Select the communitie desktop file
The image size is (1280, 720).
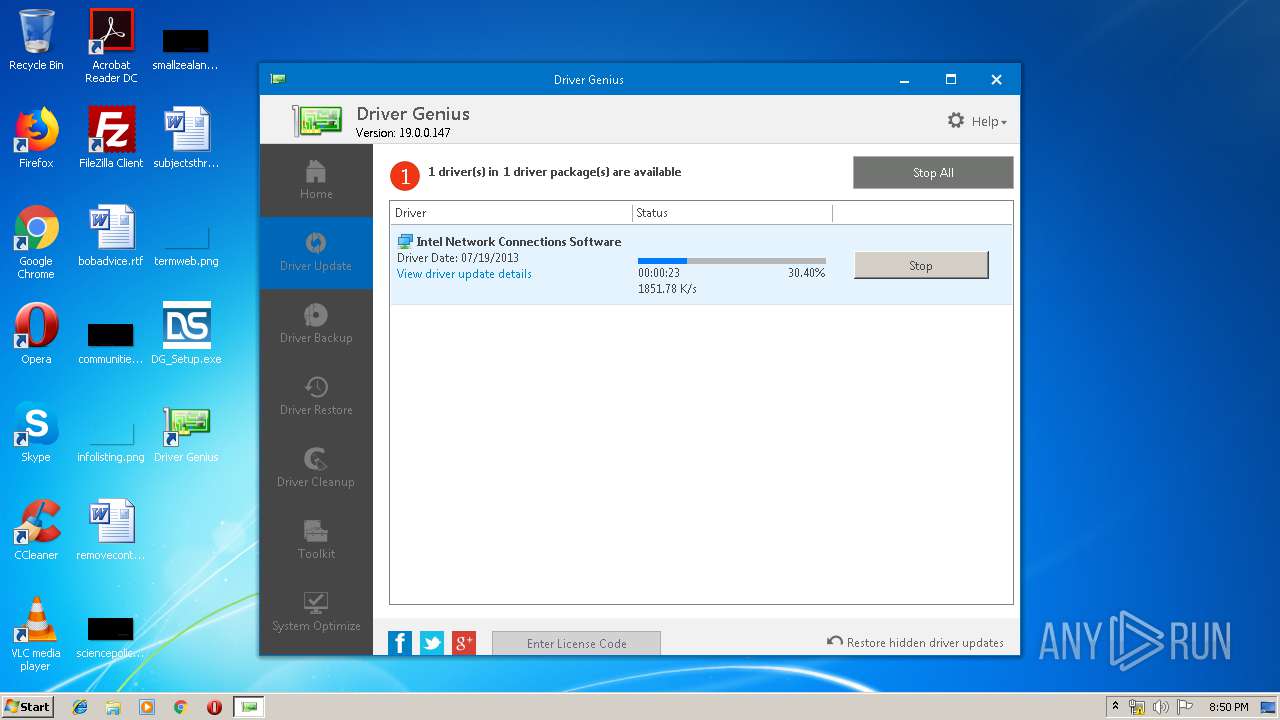[111, 343]
